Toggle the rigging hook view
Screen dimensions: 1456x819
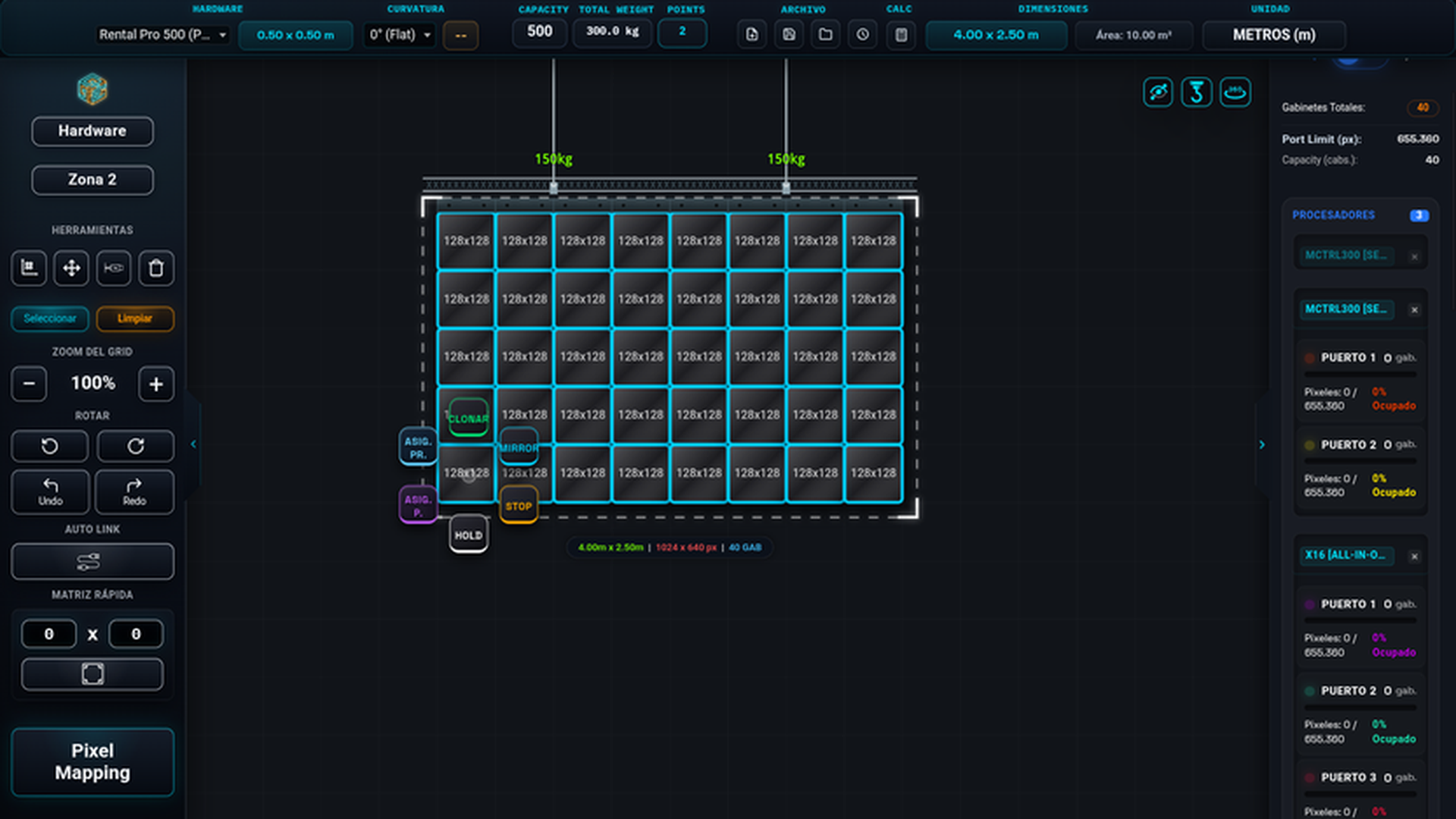pos(1197,93)
